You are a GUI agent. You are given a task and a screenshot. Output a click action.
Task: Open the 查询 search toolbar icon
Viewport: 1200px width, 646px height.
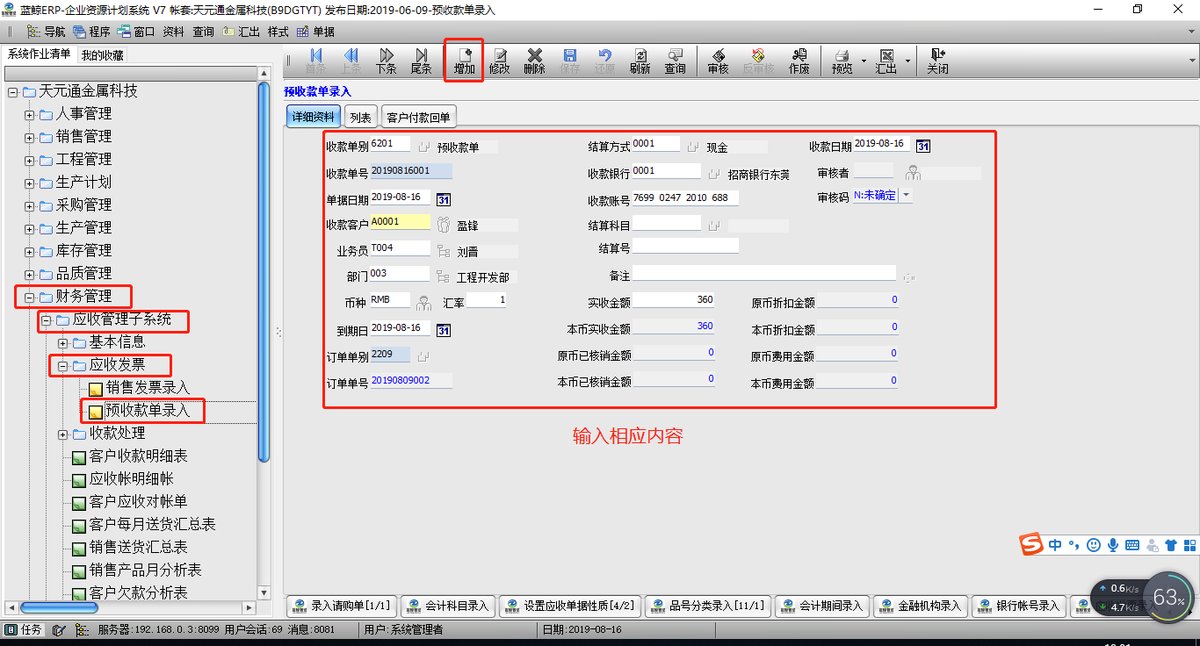pyautogui.click(x=675, y=61)
